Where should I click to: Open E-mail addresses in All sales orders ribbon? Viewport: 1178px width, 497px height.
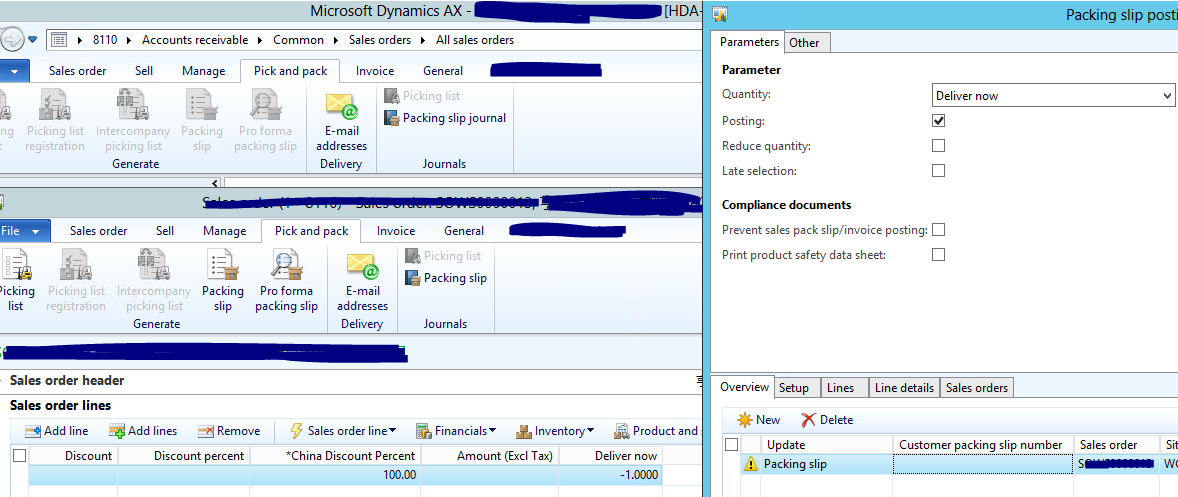(341, 121)
